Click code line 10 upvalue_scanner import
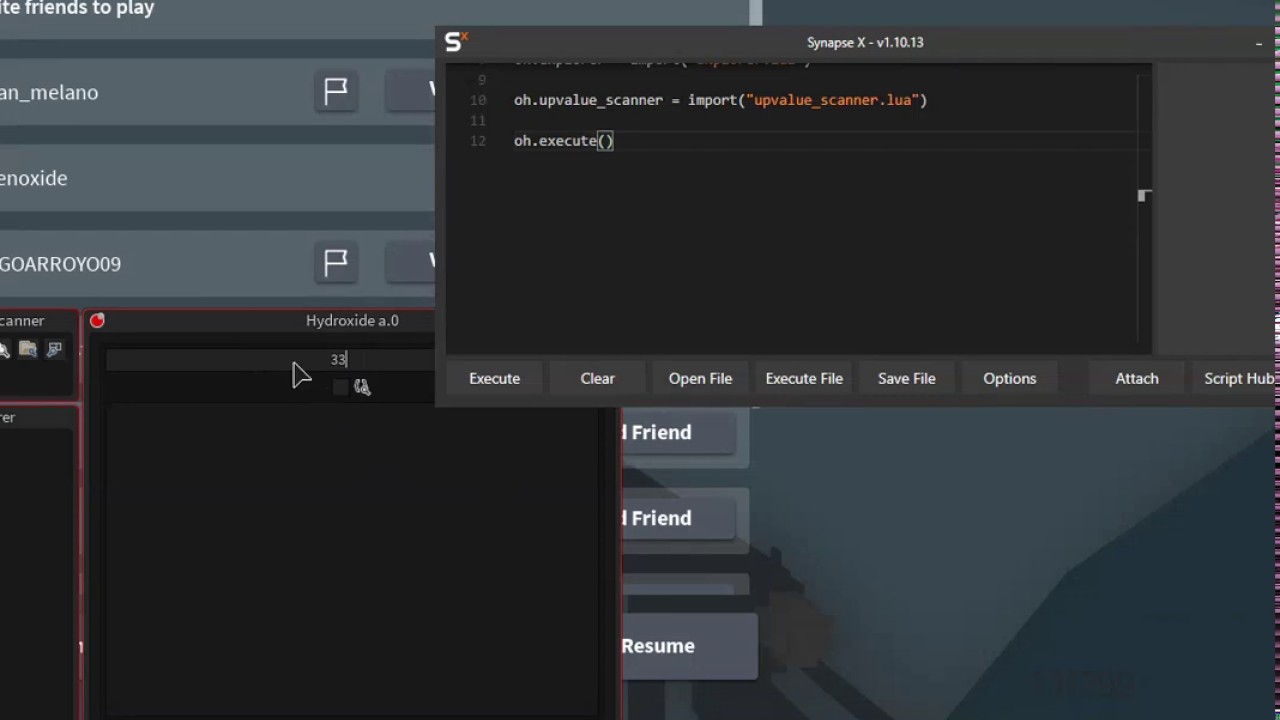 [x=720, y=100]
